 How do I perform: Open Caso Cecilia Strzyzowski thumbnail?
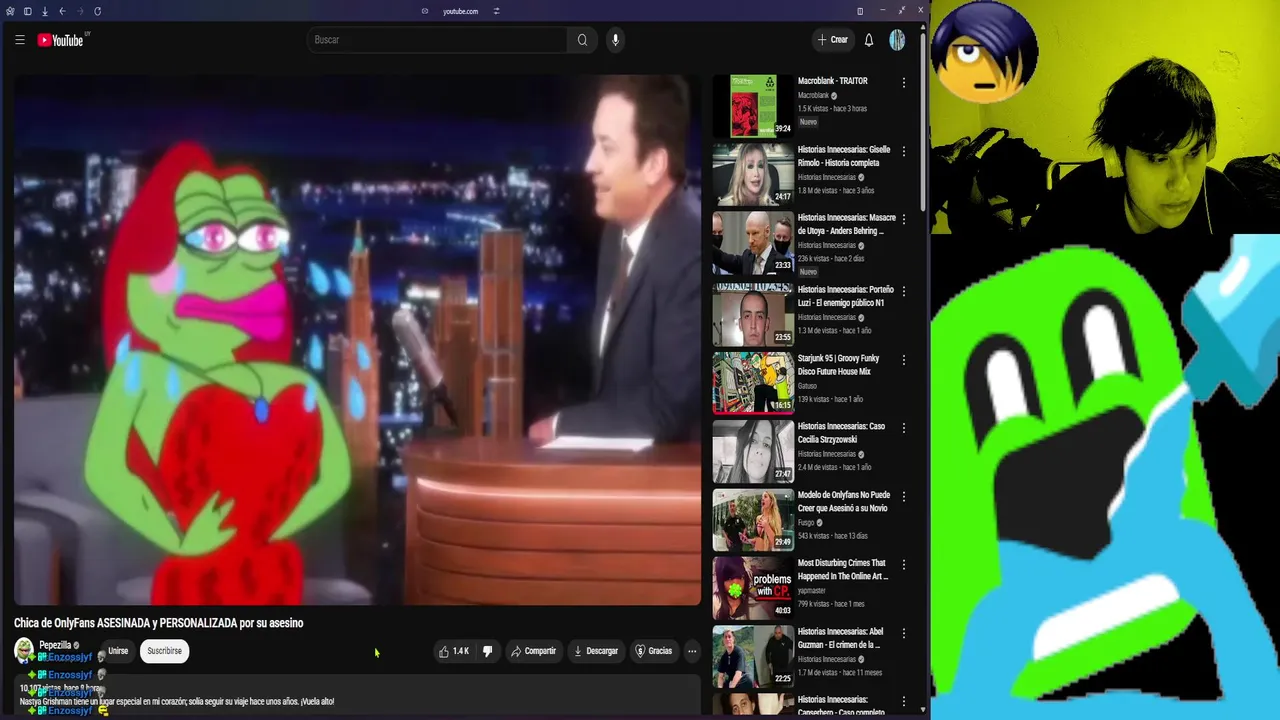click(753, 451)
